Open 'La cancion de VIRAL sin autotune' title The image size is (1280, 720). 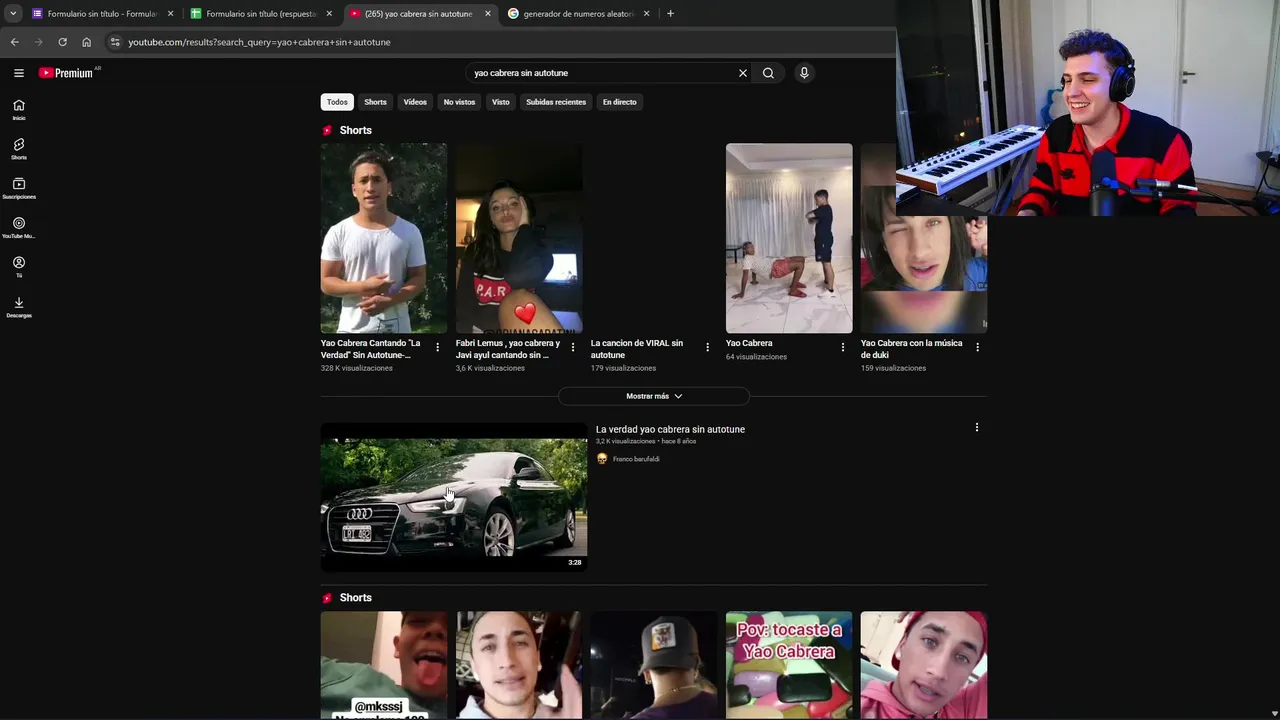point(637,349)
